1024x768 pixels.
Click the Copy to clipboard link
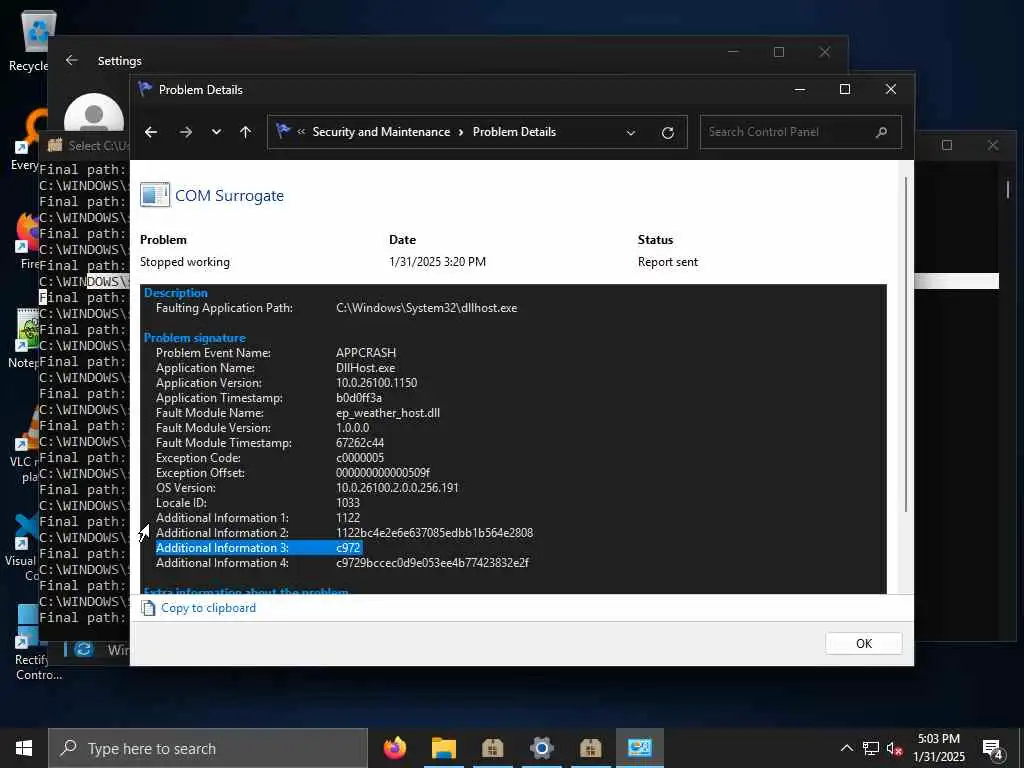(208, 608)
